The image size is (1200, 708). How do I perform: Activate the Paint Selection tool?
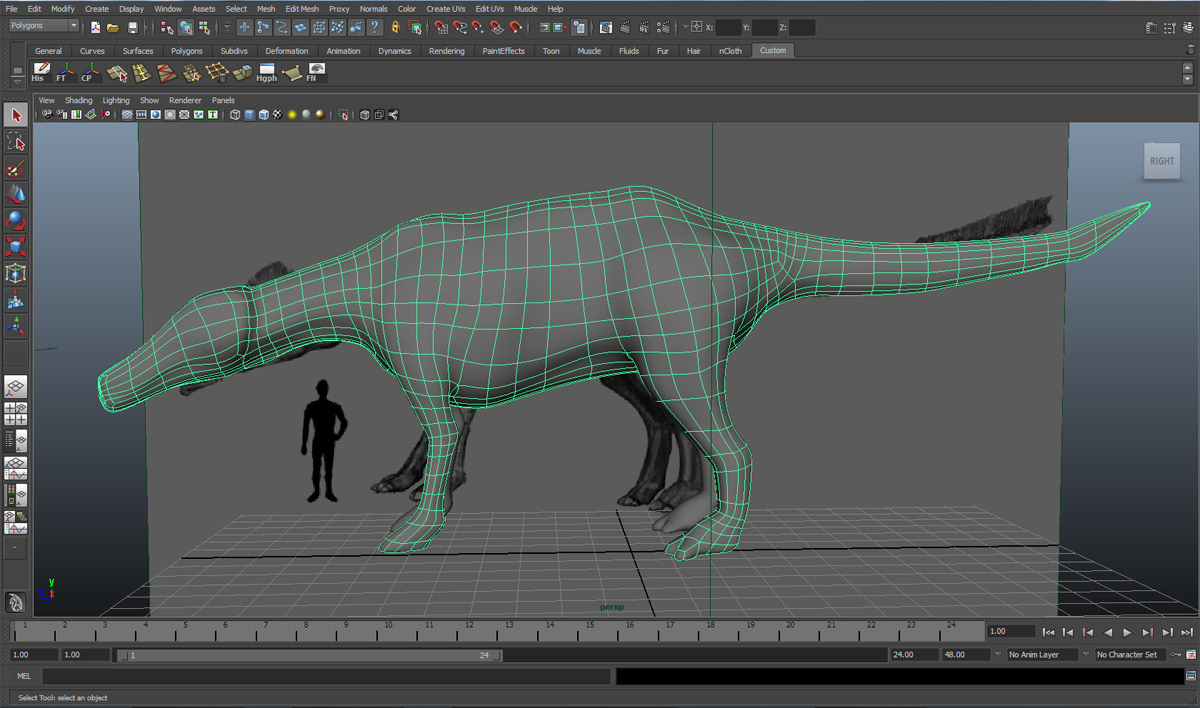pos(15,168)
